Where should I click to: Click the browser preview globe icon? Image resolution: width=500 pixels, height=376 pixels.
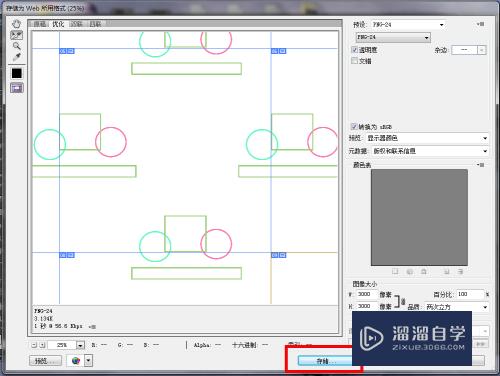pyautogui.click(x=76, y=361)
